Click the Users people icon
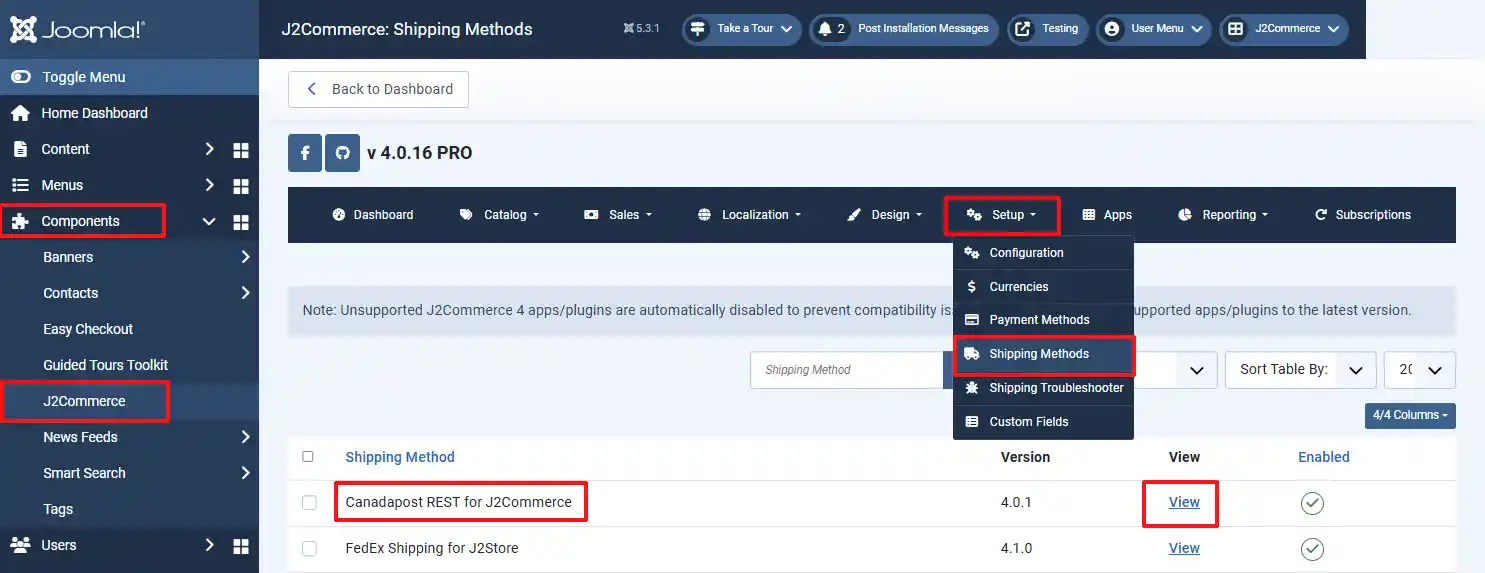Image resolution: width=1485 pixels, height=573 pixels. tap(20, 545)
